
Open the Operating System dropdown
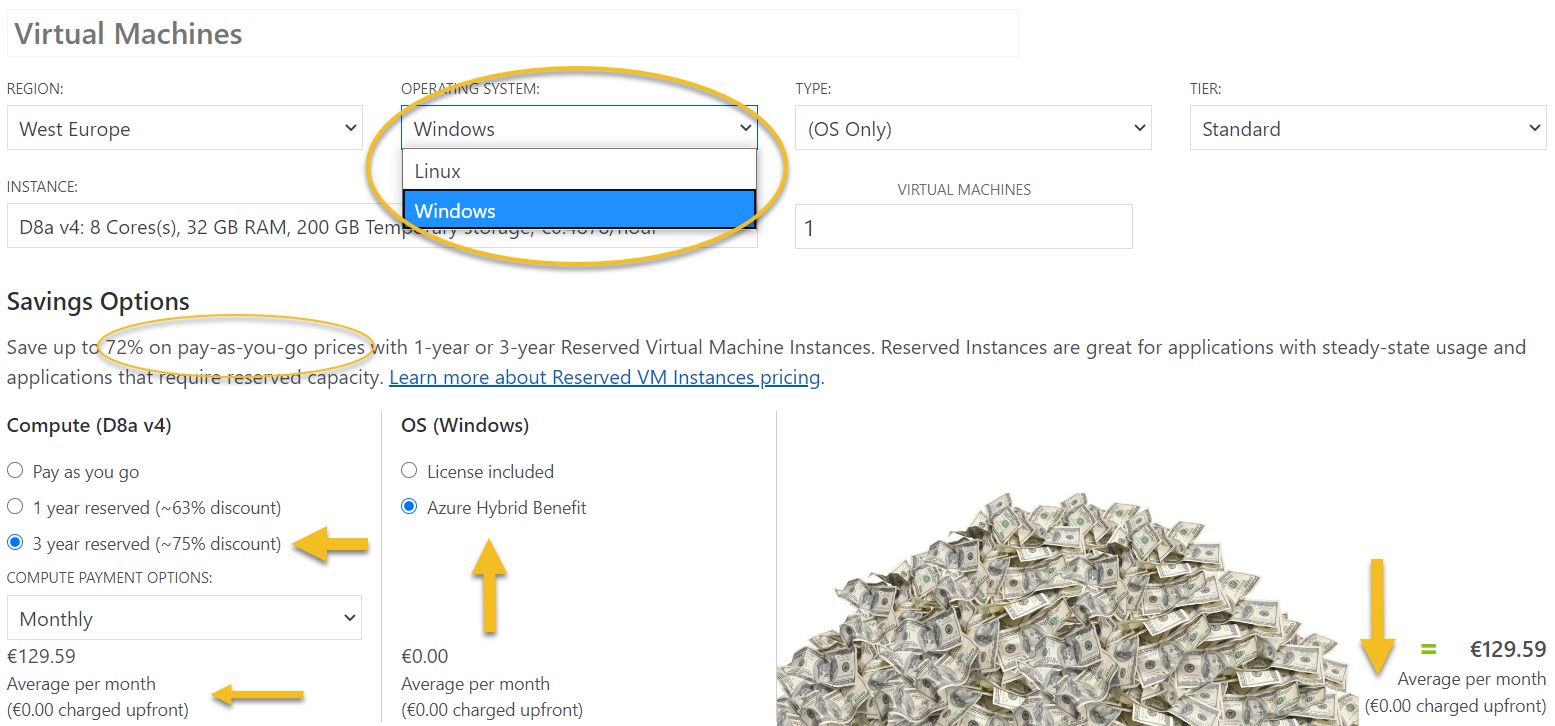(579, 128)
